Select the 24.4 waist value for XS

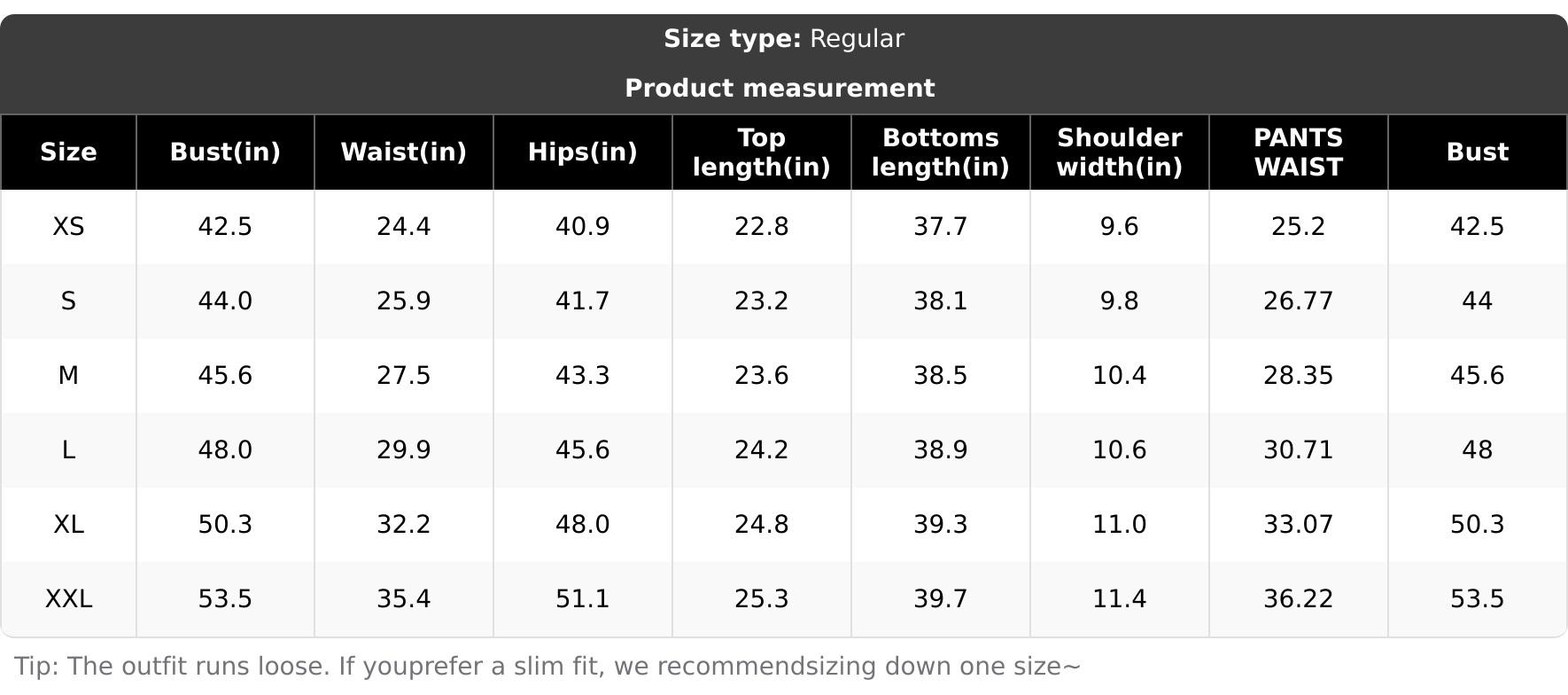[x=404, y=227]
